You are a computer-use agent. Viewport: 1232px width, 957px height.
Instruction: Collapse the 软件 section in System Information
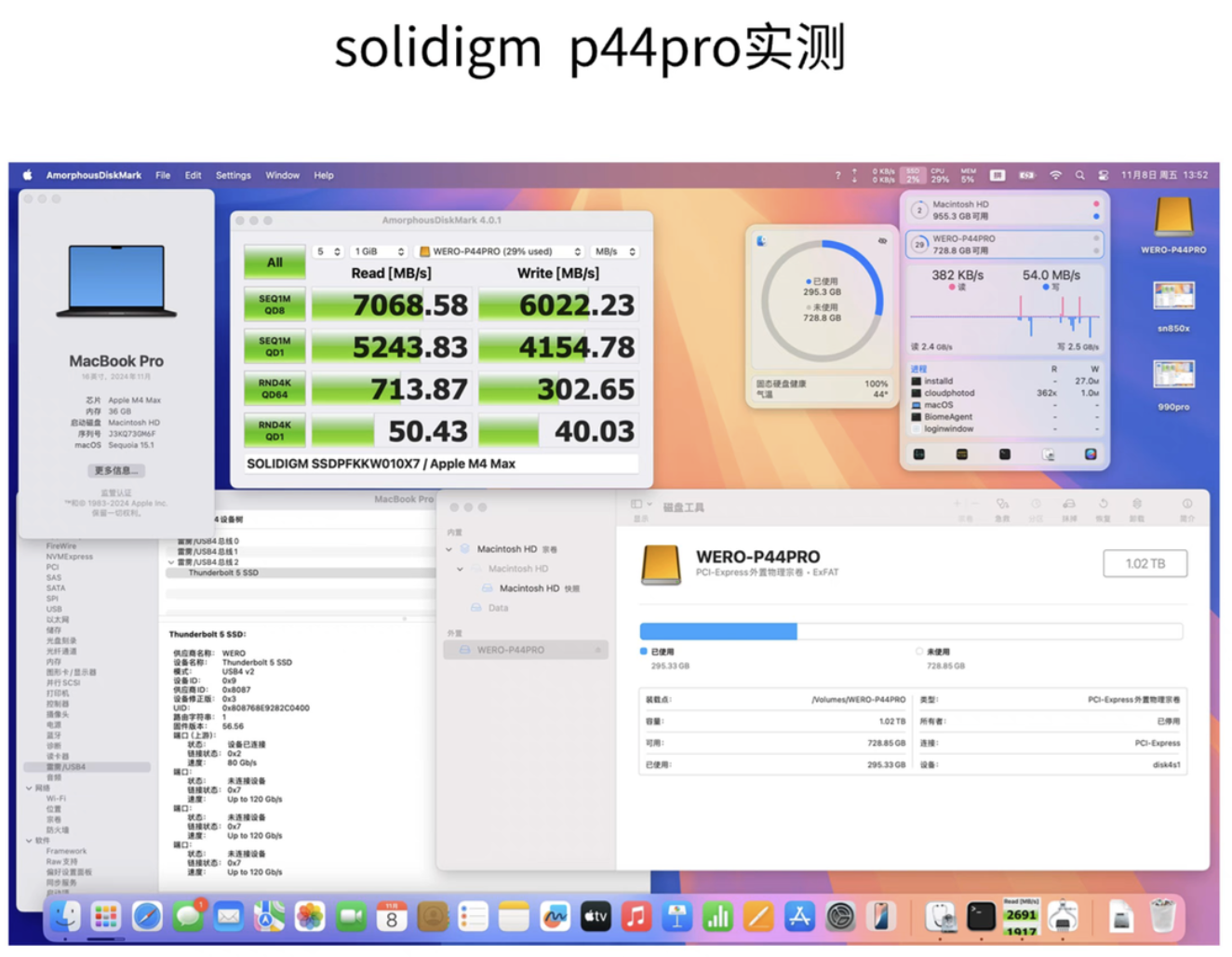tap(29, 841)
